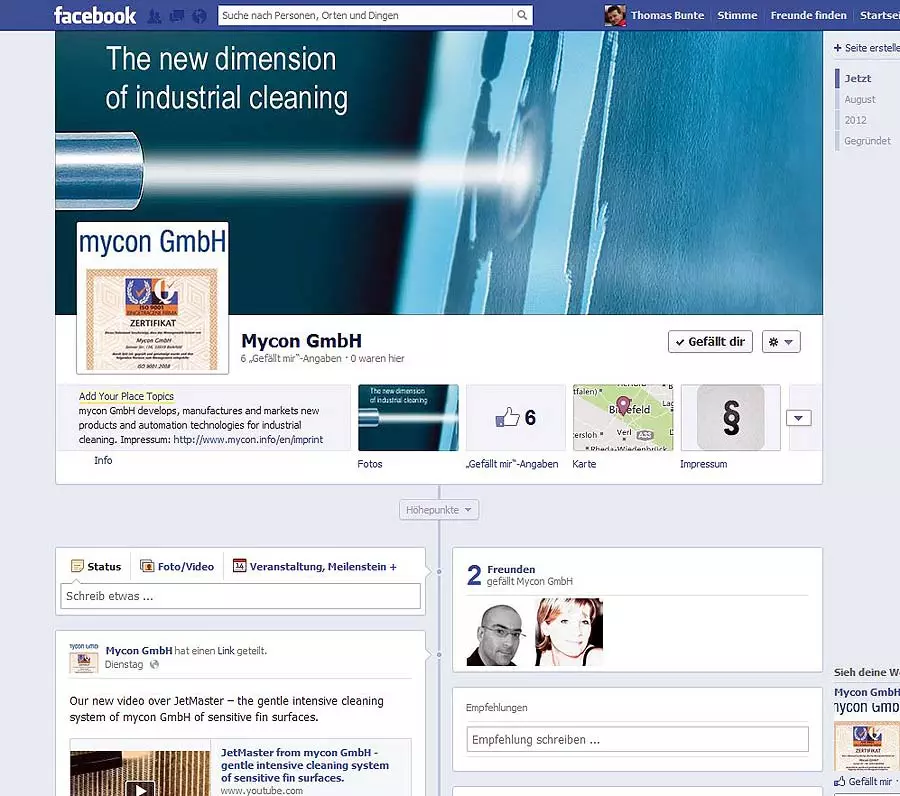This screenshot has width=900, height=796.
Task: Open the Bielefeld map tile
Action: pyautogui.click(x=623, y=417)
